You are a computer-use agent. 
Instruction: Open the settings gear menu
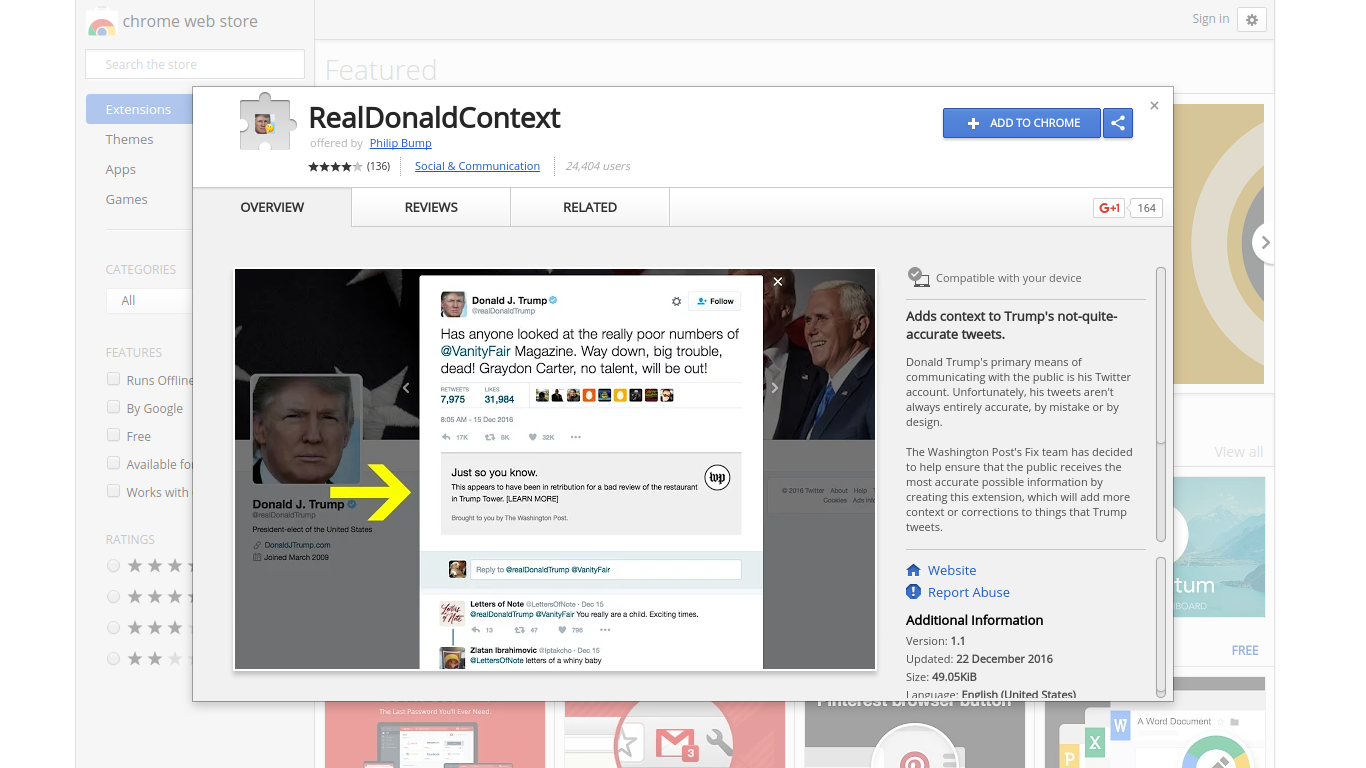(x=1251, y=19)
